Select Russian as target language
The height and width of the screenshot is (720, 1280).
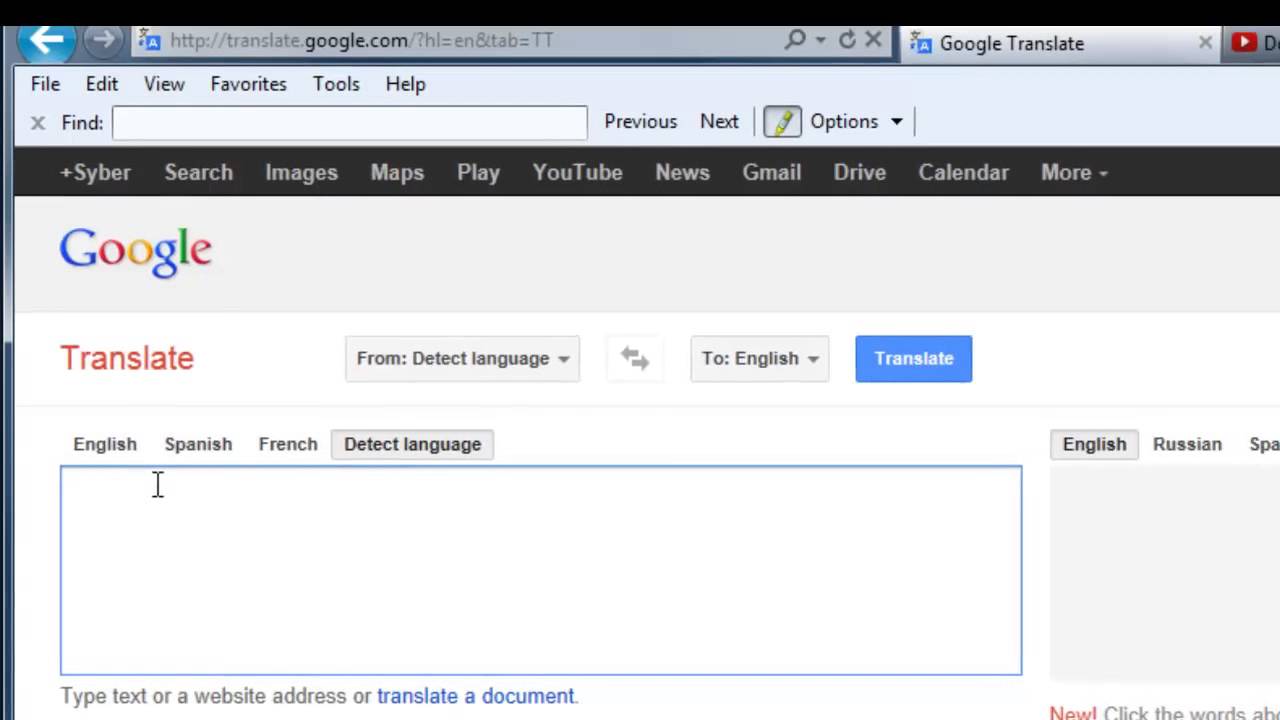pyautogui.click(x=1187, y=444)
